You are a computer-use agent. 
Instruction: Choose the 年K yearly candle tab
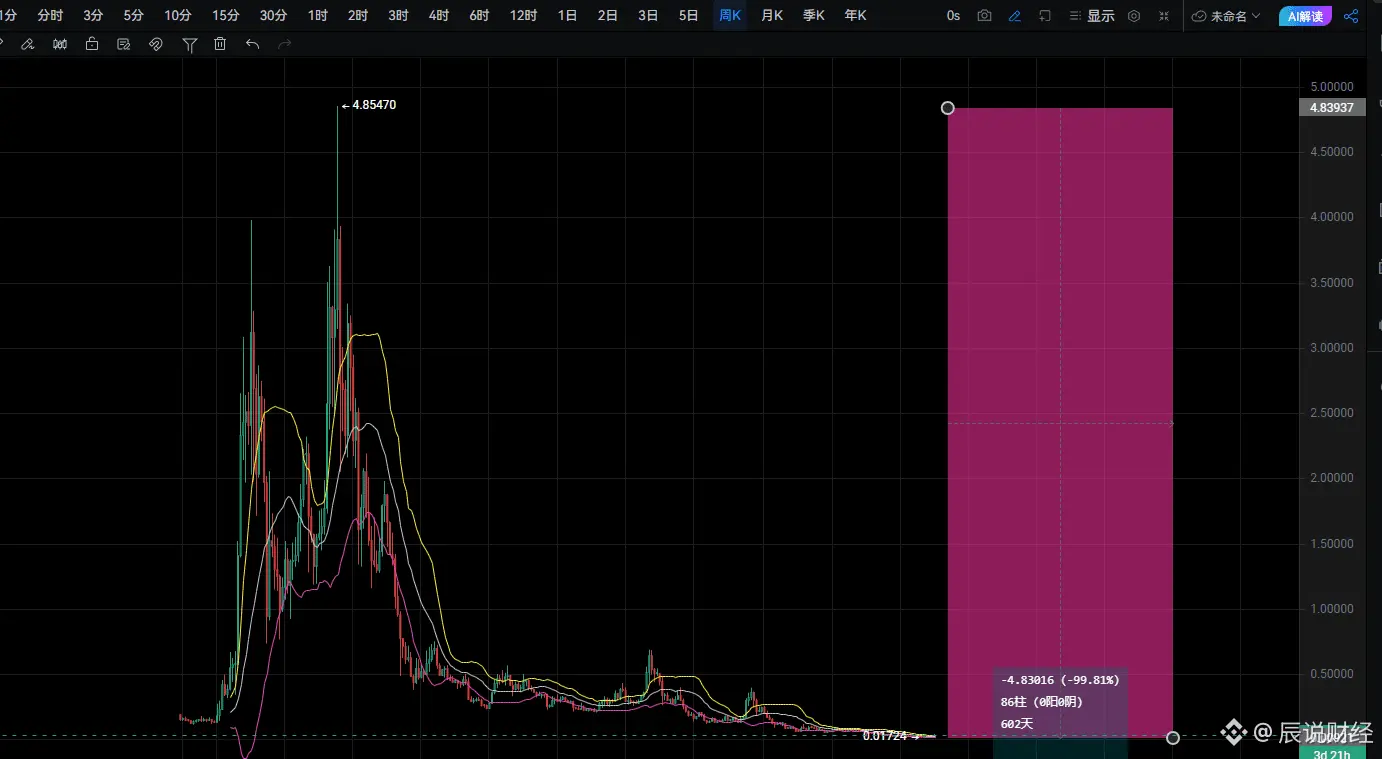855,16
